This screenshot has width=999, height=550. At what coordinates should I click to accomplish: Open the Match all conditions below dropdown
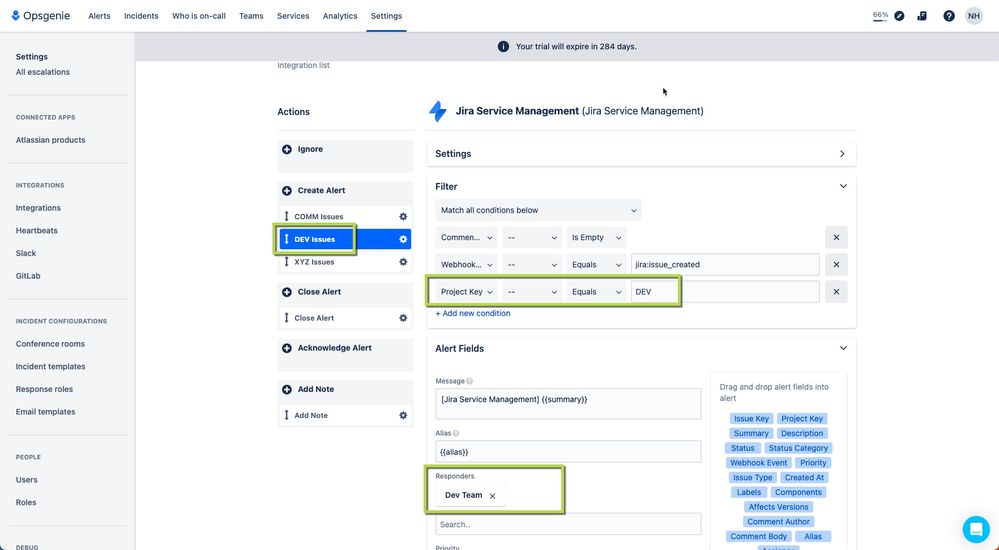click(538, 210)
